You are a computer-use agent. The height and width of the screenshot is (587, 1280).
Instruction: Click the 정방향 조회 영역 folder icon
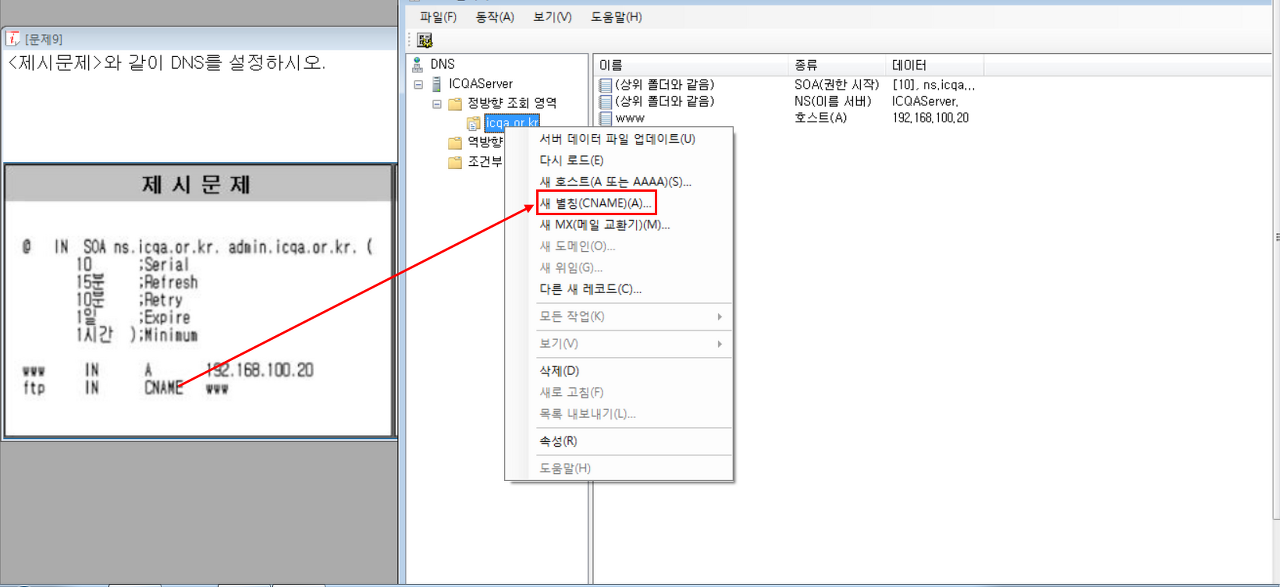(455, 103)
